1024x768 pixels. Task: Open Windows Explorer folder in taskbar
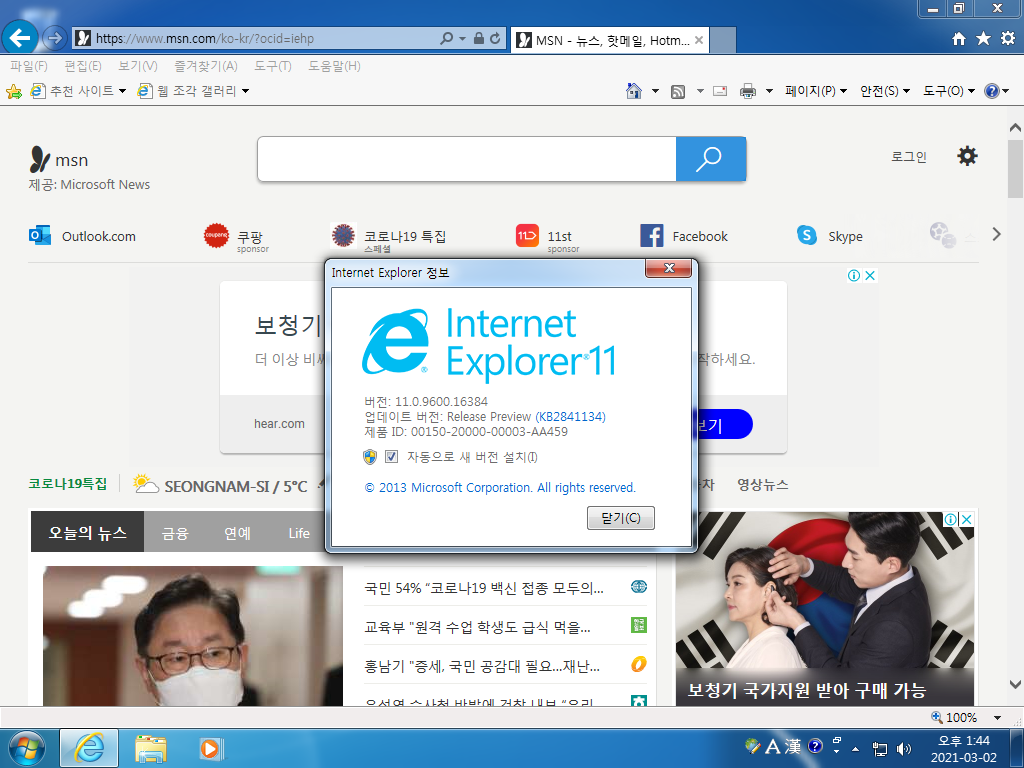pos(151,748)
